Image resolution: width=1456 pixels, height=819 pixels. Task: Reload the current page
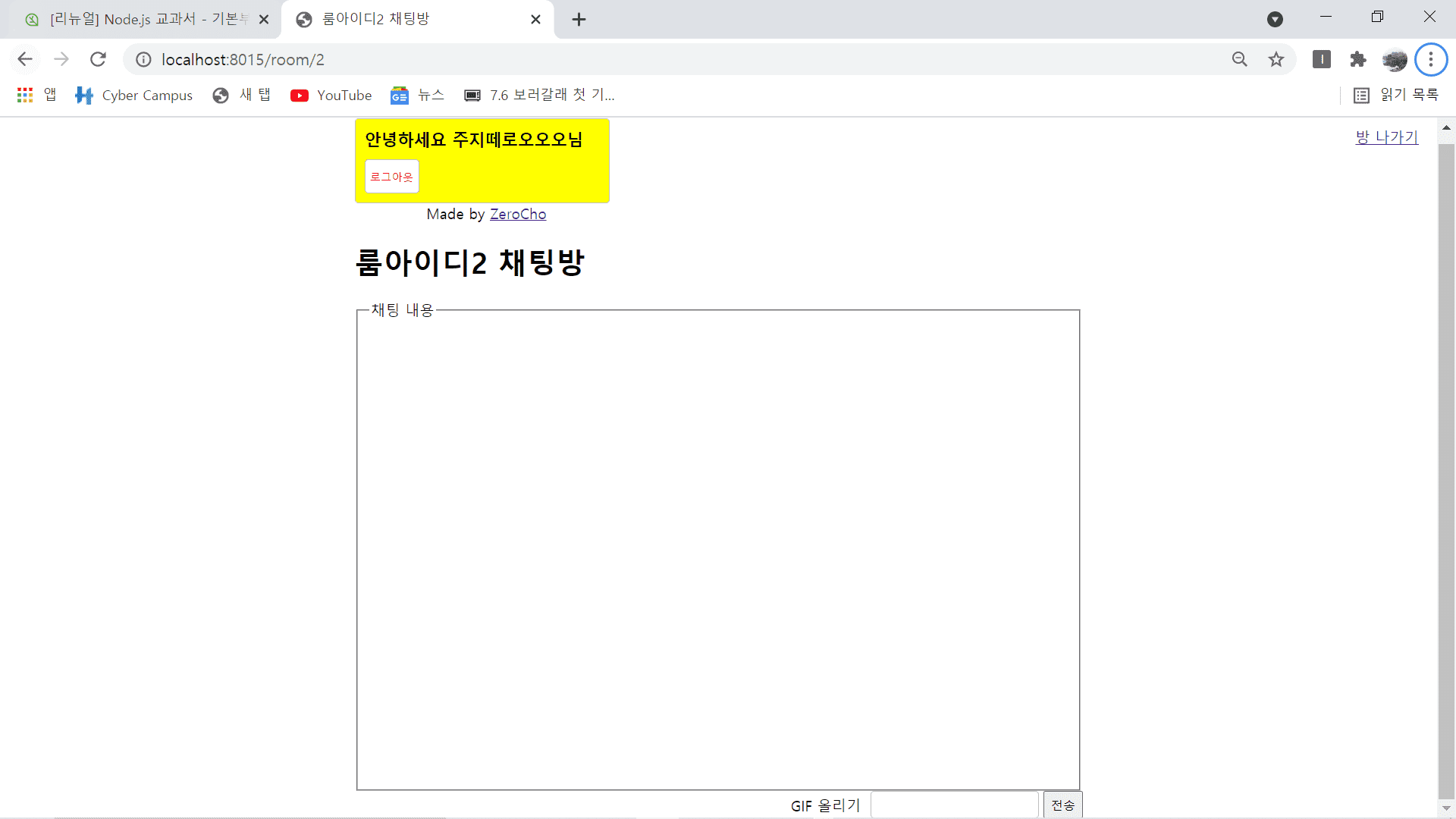coord(98,59)
